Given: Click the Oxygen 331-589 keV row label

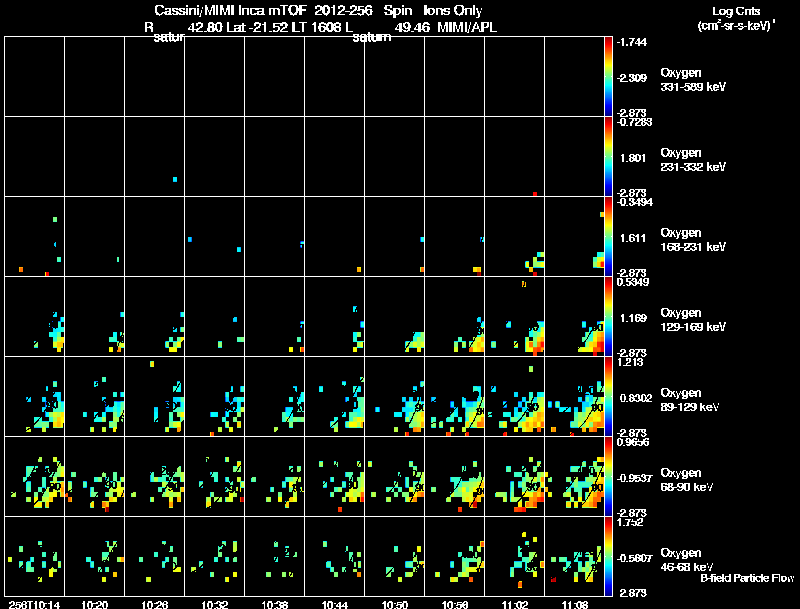Looking at the screenshot, I should [x=693, y=80].
